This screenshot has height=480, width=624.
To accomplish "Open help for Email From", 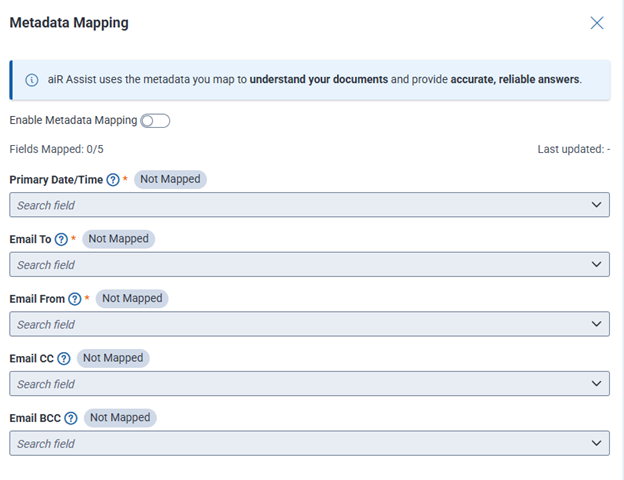I will point(74,299).
